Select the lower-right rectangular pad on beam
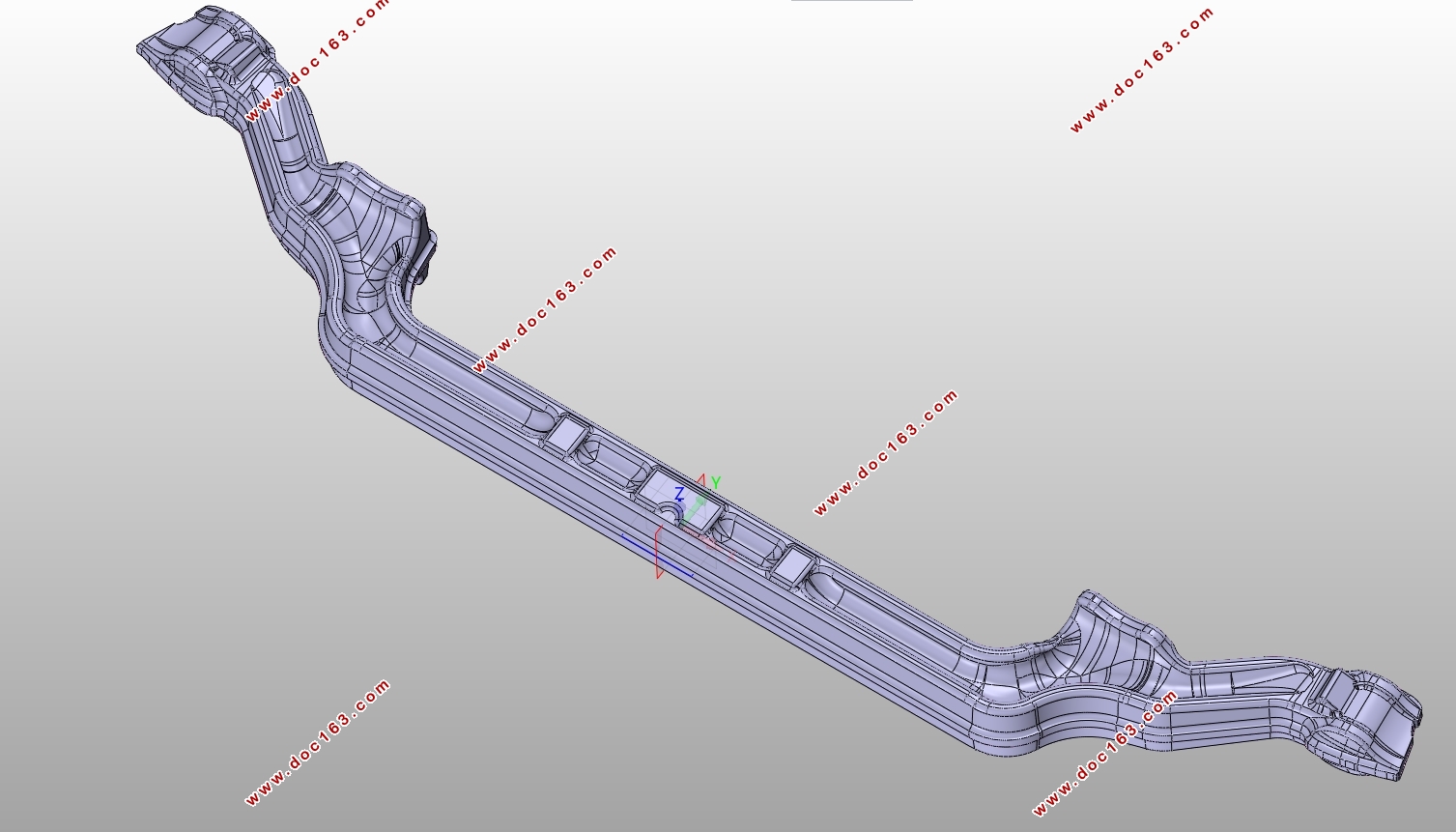This screenshot has height=832, width=1456. (792, 566)
